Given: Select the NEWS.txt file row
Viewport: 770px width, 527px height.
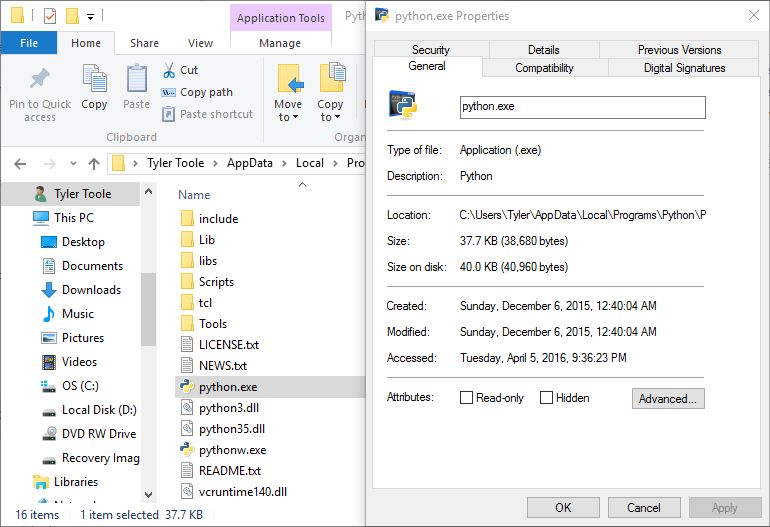Looking at the screenshot, I should tap(270, 365).
